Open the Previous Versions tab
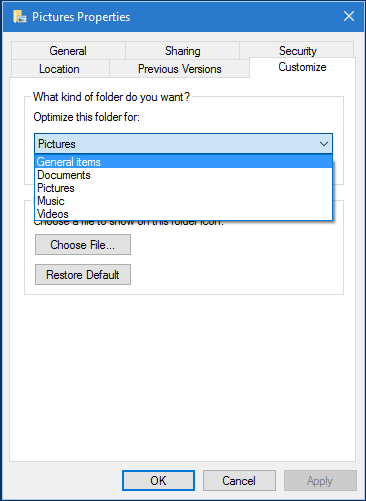This screenshot has height=501, width=366. (x=180, y=69)
